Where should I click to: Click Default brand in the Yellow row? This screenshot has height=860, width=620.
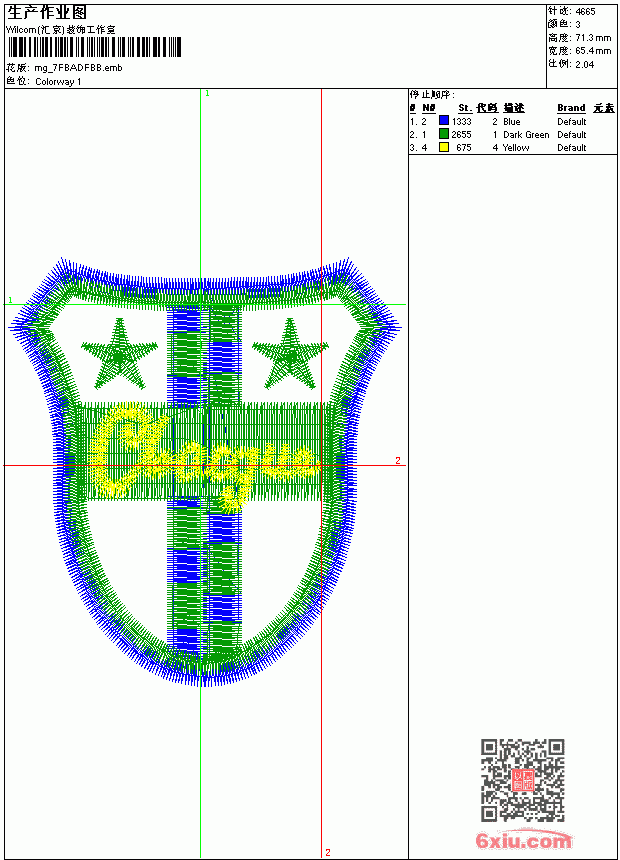[x=572, y=148]
